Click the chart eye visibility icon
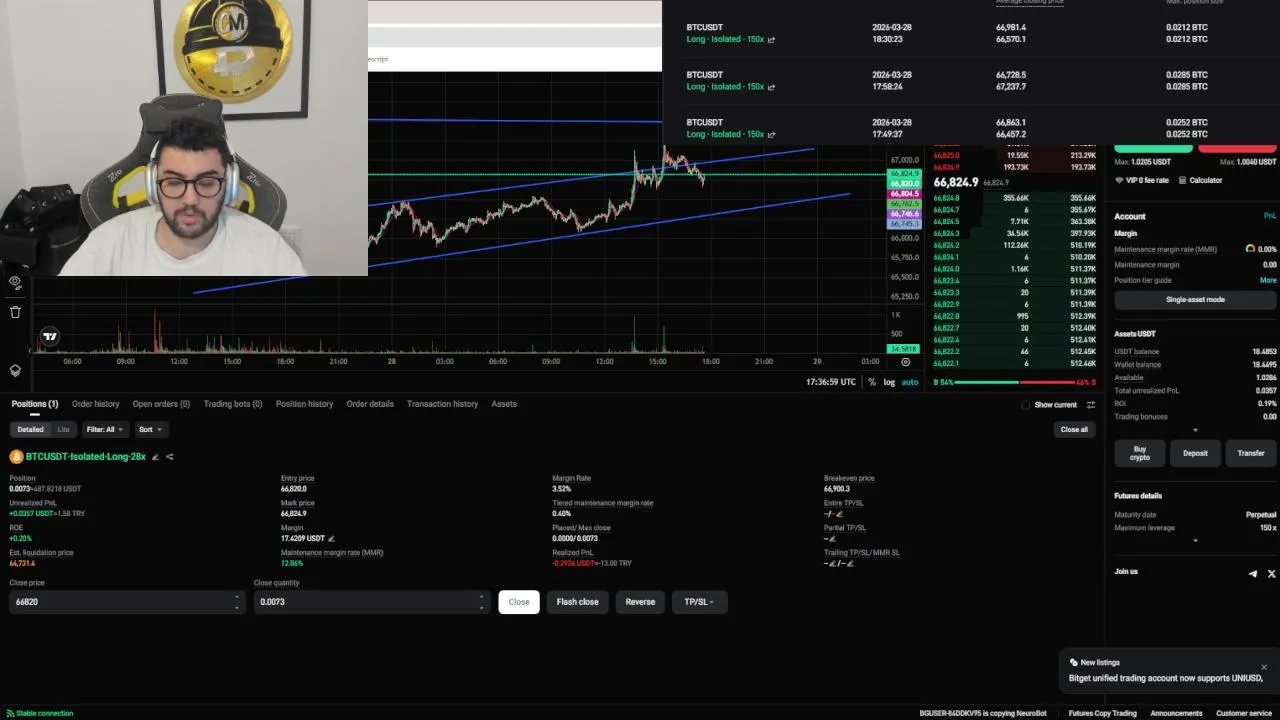This screenshot has width=1280, height=720. tap(15, 282)
